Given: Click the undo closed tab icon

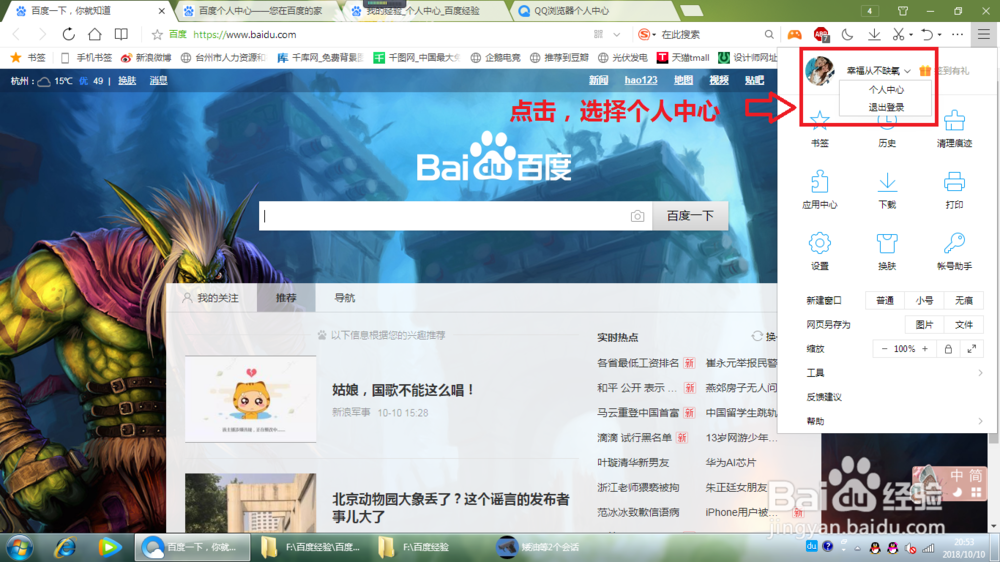Looking at the screenshot, I should (927, 34).
